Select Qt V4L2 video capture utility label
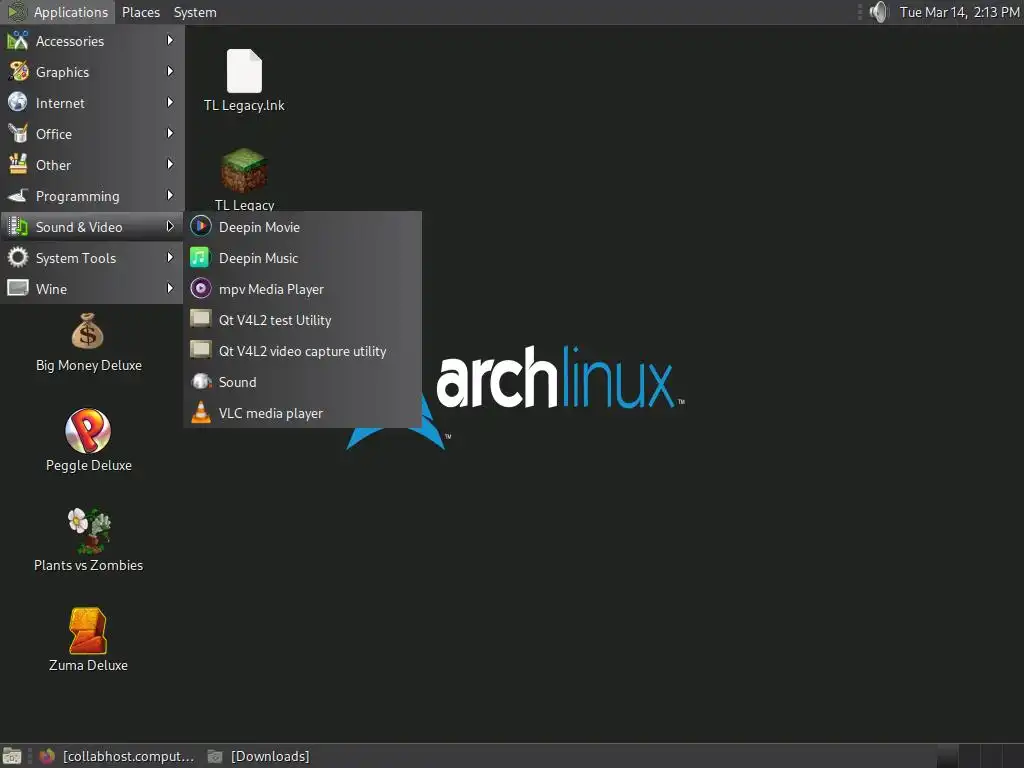1024x768 pixels. [x=302, y=351]
